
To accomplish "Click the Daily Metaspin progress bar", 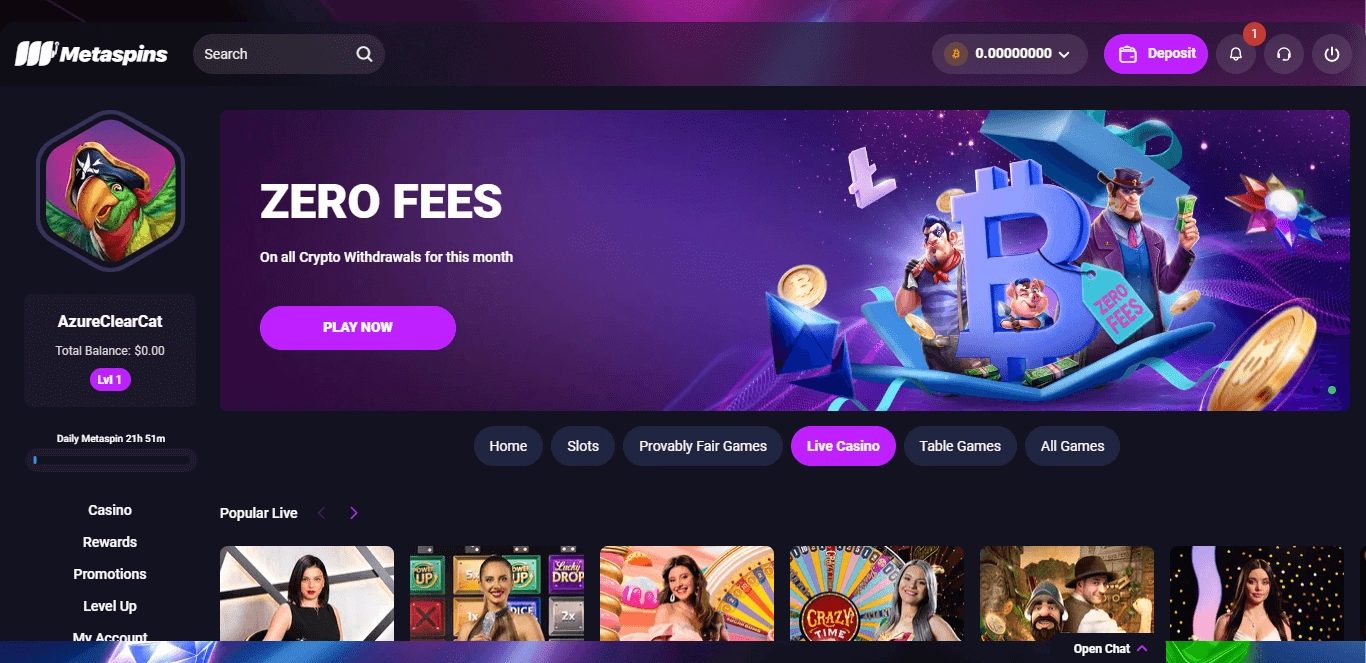I will pyautogui.click(x=110, y=460).
